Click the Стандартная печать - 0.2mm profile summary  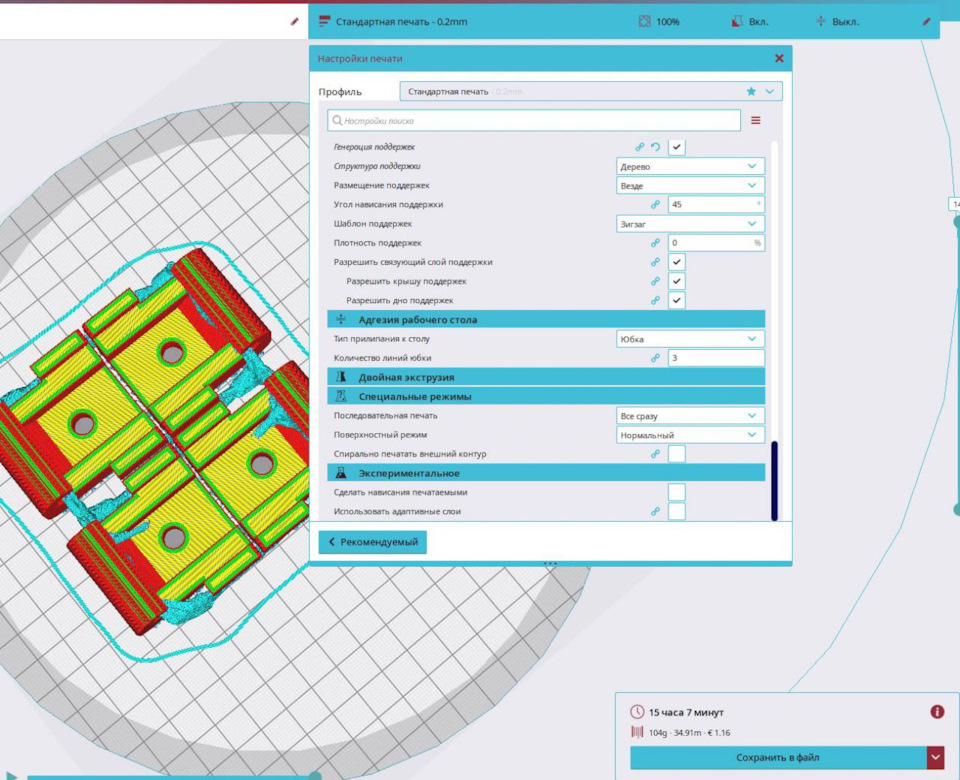pos(401,21)
